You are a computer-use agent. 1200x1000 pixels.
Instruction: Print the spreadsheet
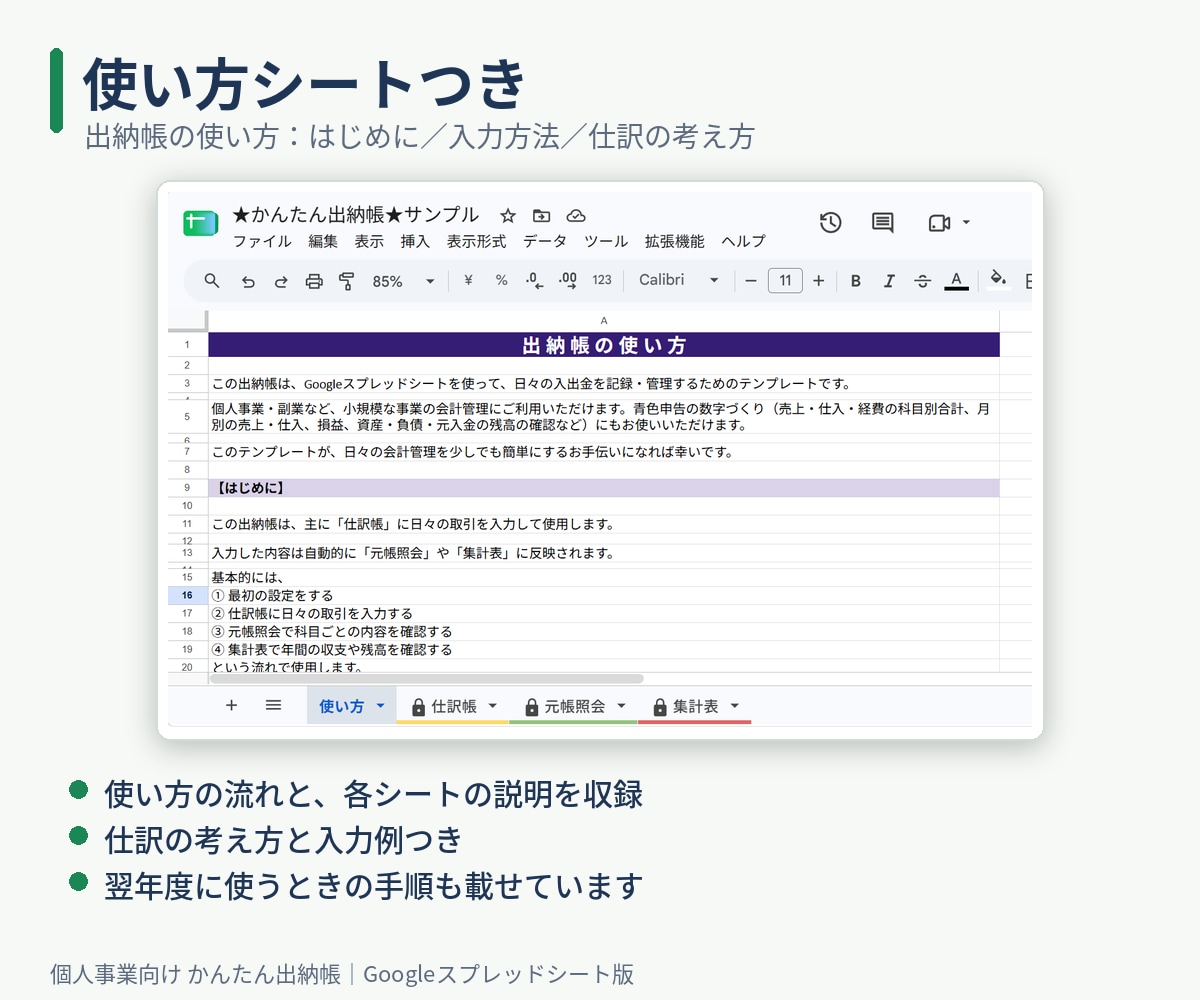(314, 281)
